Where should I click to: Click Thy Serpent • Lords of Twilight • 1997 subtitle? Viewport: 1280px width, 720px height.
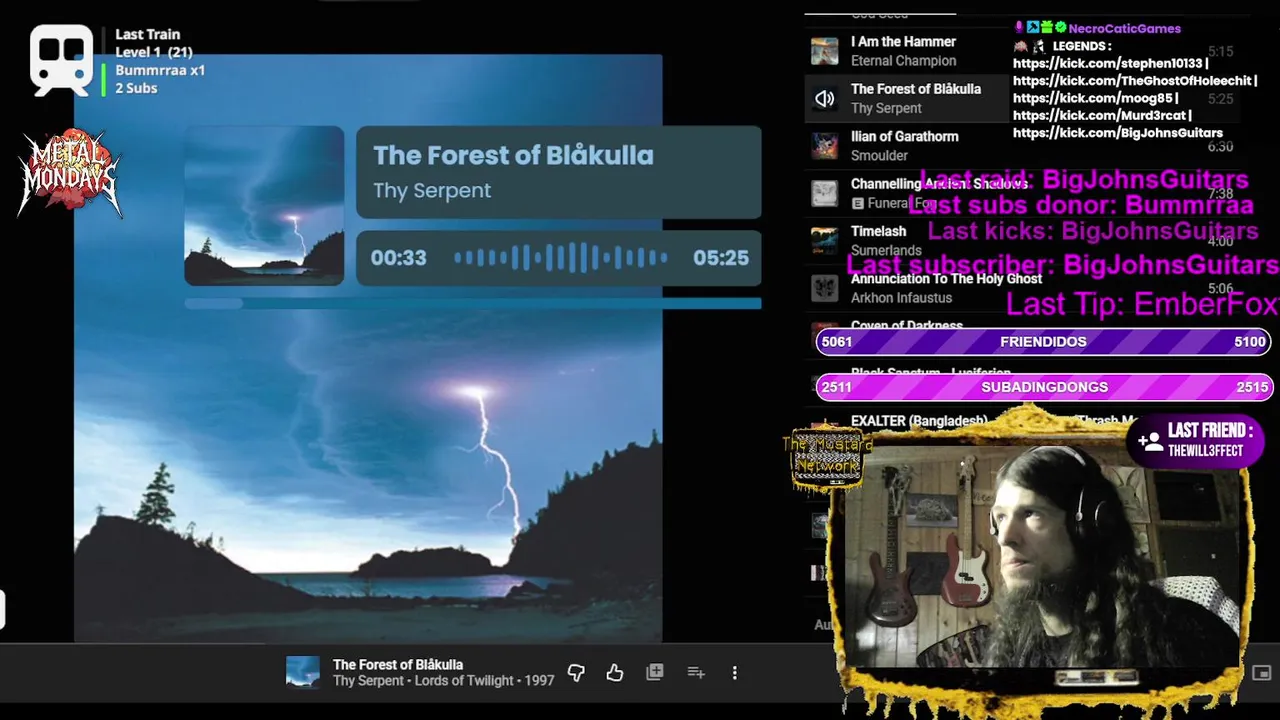pyautogui.click(x=443, y=680)
